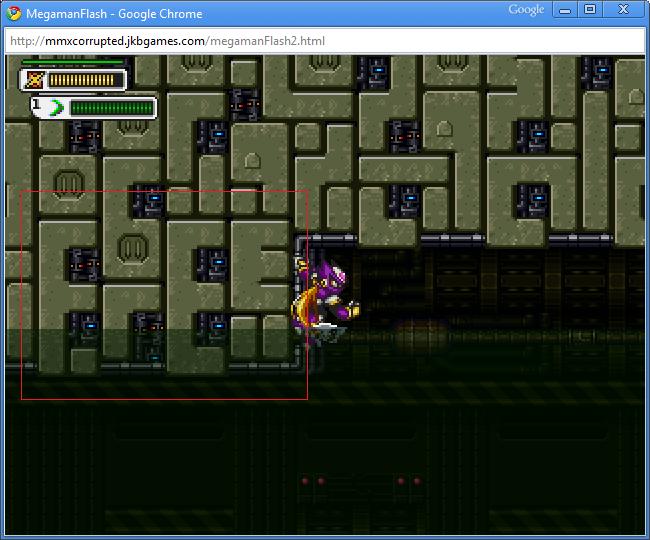
Task: Click the green arrow weapon icon
Action: pyautogui.click(x=56, y=108)
